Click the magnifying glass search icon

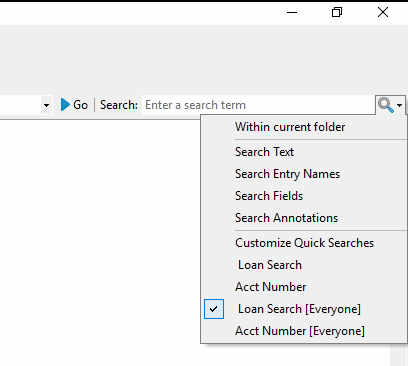tap(386, 105)
